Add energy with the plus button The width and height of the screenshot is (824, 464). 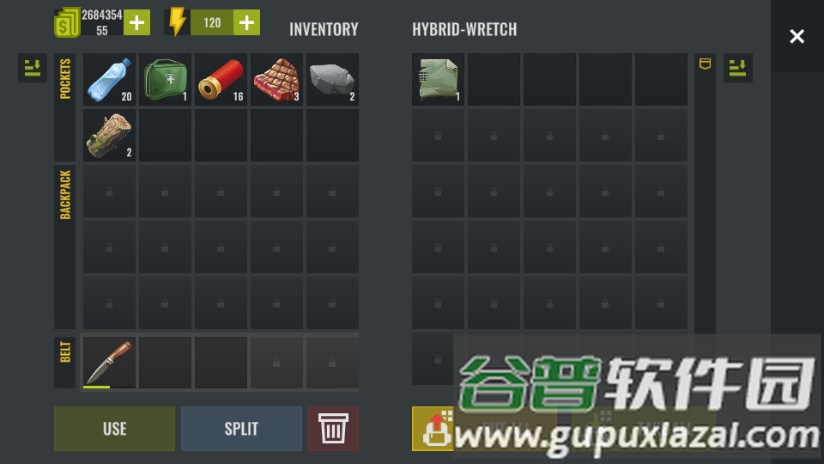246,23
